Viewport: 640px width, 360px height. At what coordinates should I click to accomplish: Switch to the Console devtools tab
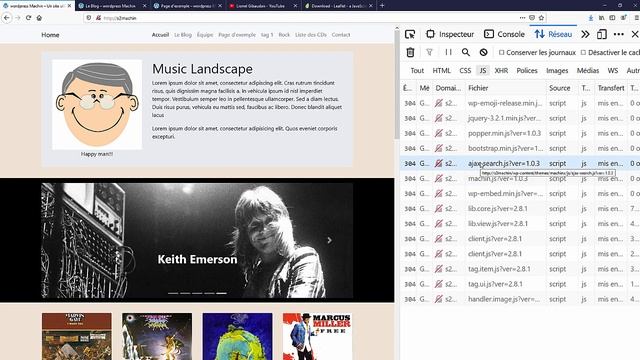(x=504, y=35)
